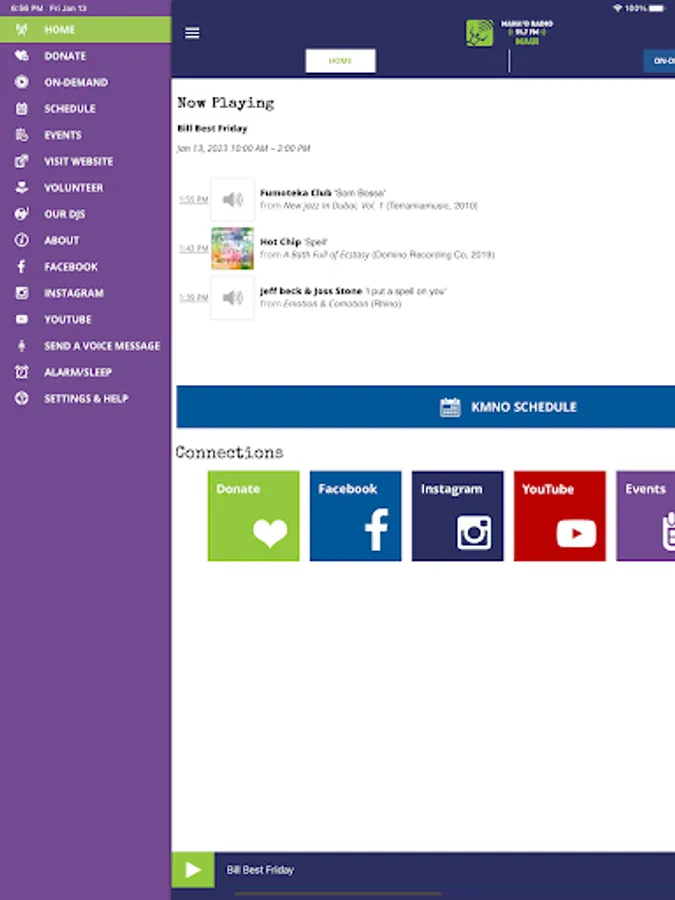Tap the blue Facebook tile
Viewport: 675px width, 900px height.
click(x=355, y=516)
